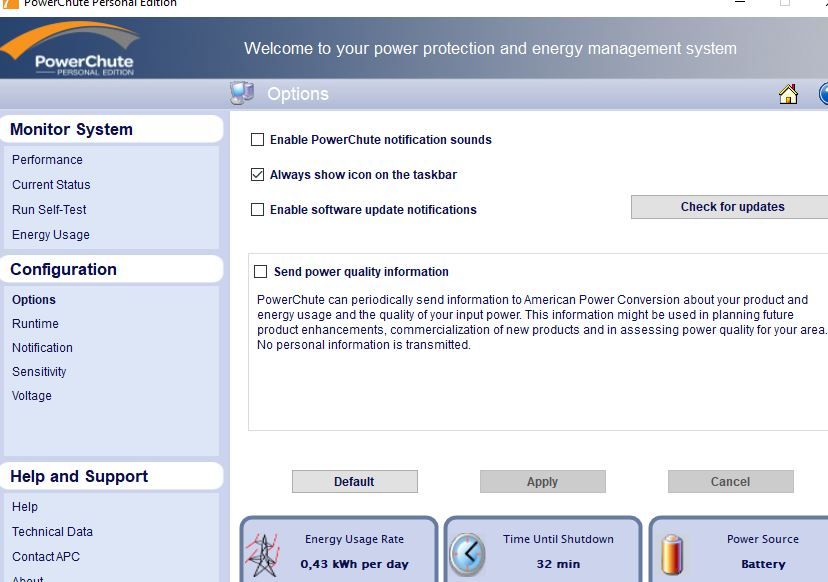This screenshot has height=582, width=828.
Task: Click the power quality description paragraph
Action: 542,322
